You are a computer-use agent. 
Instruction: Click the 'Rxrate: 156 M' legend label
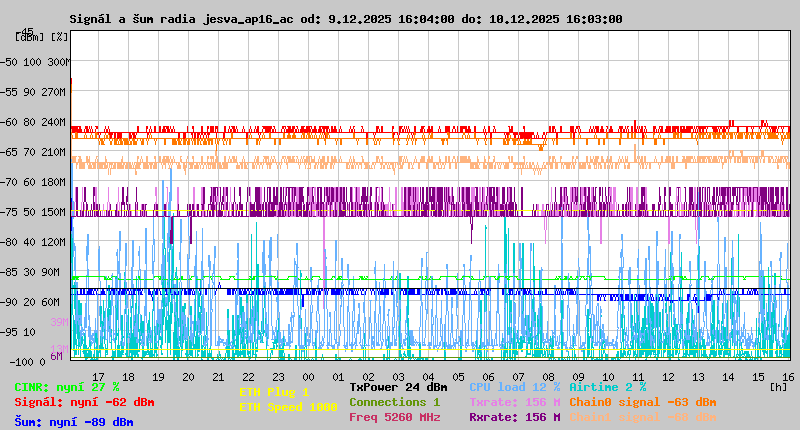pyautogui.click(x=515, y=417)
